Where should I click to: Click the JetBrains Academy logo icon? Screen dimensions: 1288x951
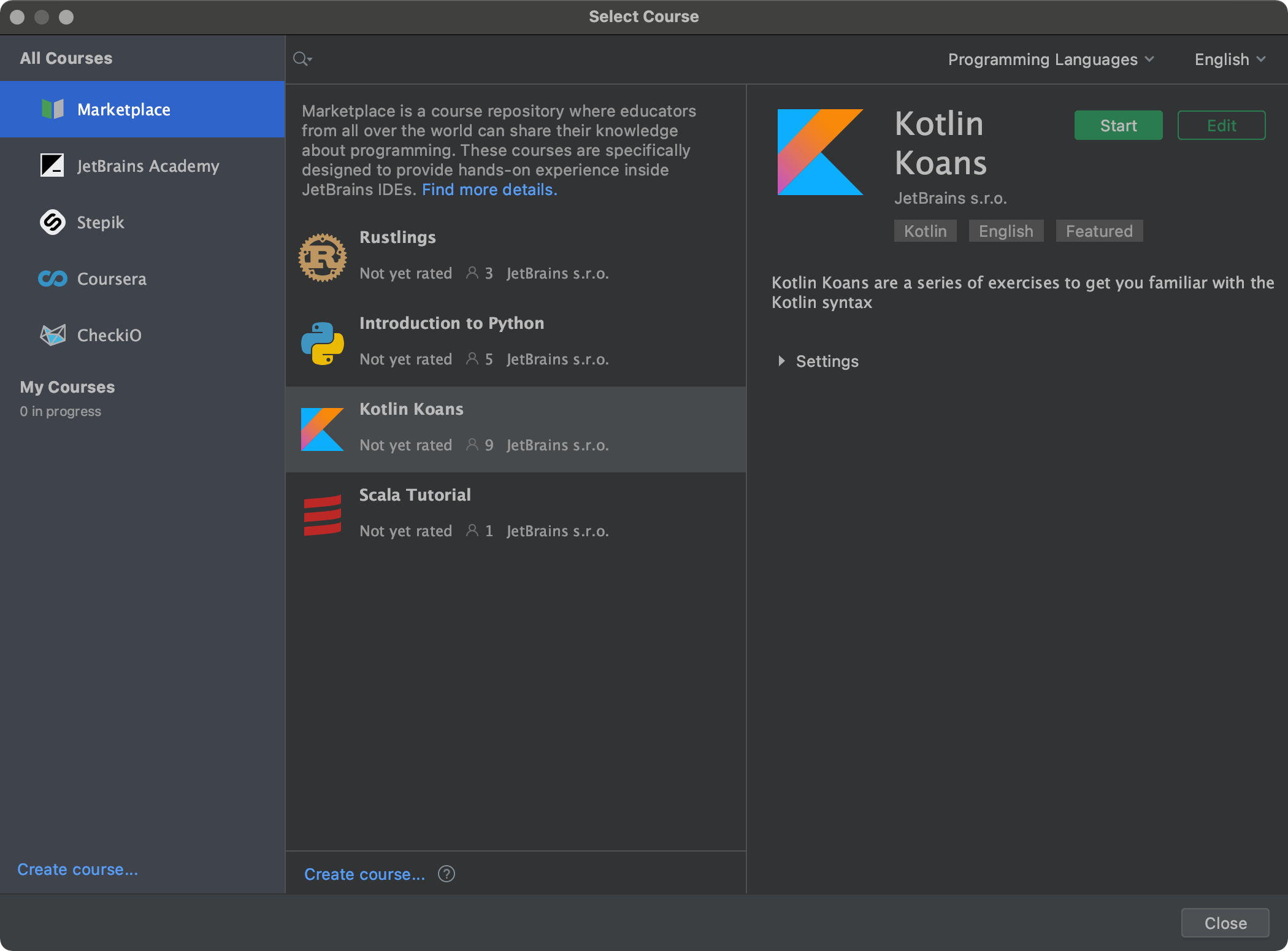[x=52, y=166]
